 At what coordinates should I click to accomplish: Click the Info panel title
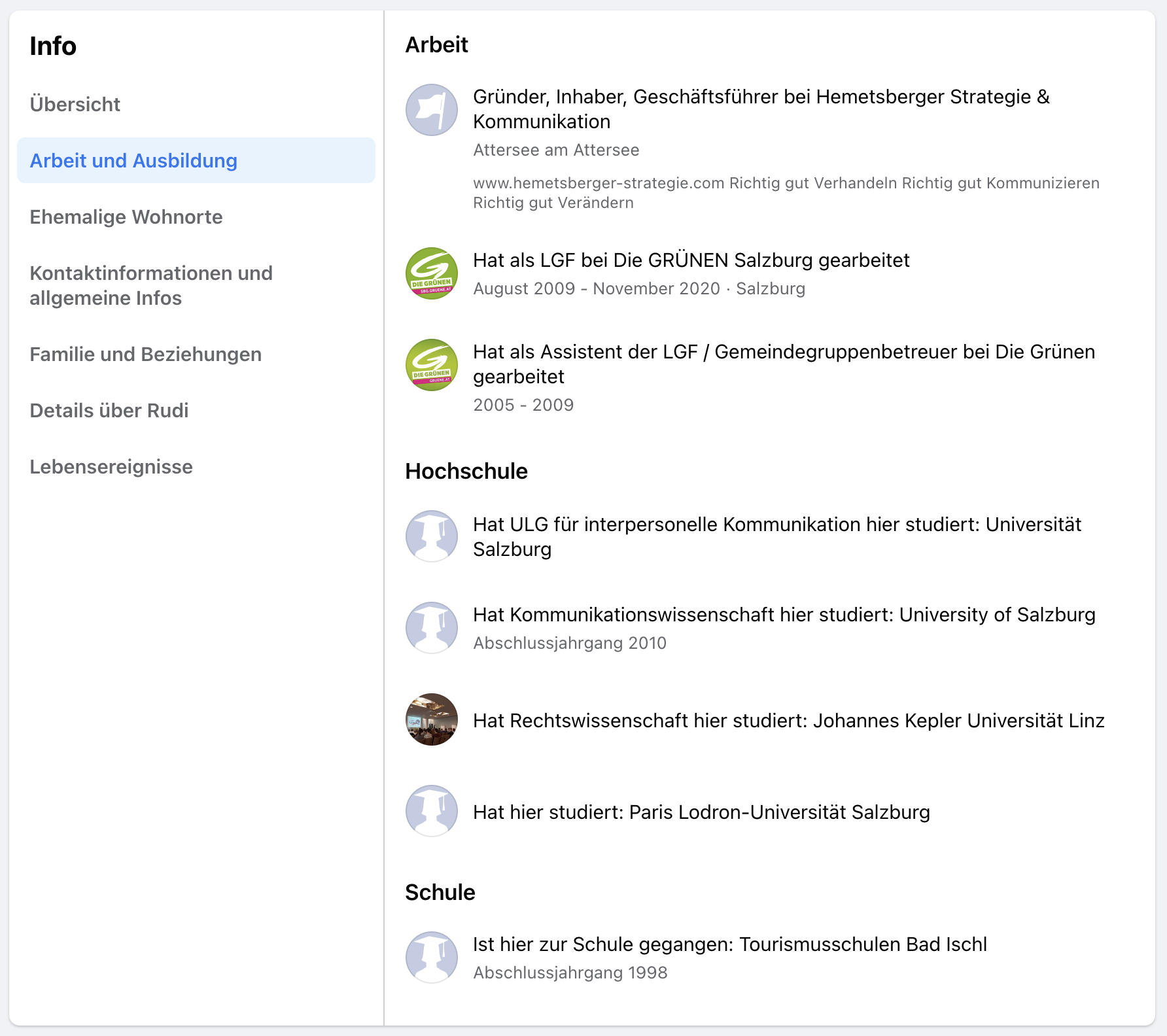(53, 46)
